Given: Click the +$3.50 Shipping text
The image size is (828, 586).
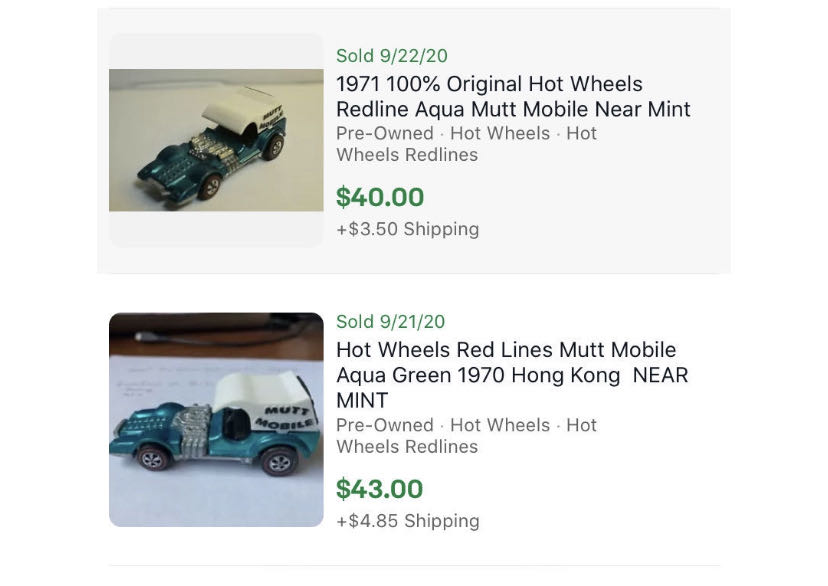Looking at the screenshot, I should coord(409,229).
